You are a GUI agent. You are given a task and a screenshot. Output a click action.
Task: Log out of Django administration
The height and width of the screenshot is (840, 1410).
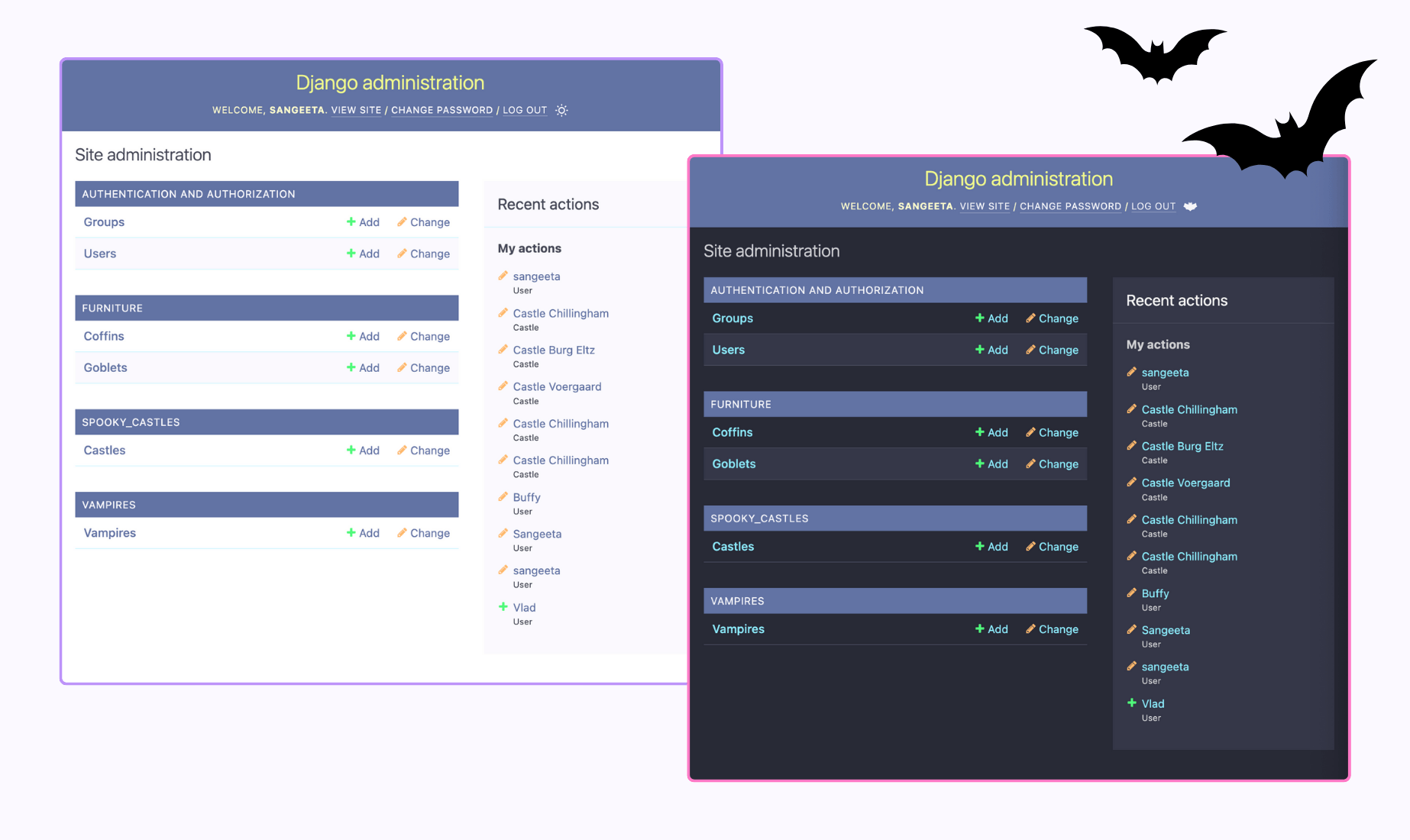click(x=525, y=110)
